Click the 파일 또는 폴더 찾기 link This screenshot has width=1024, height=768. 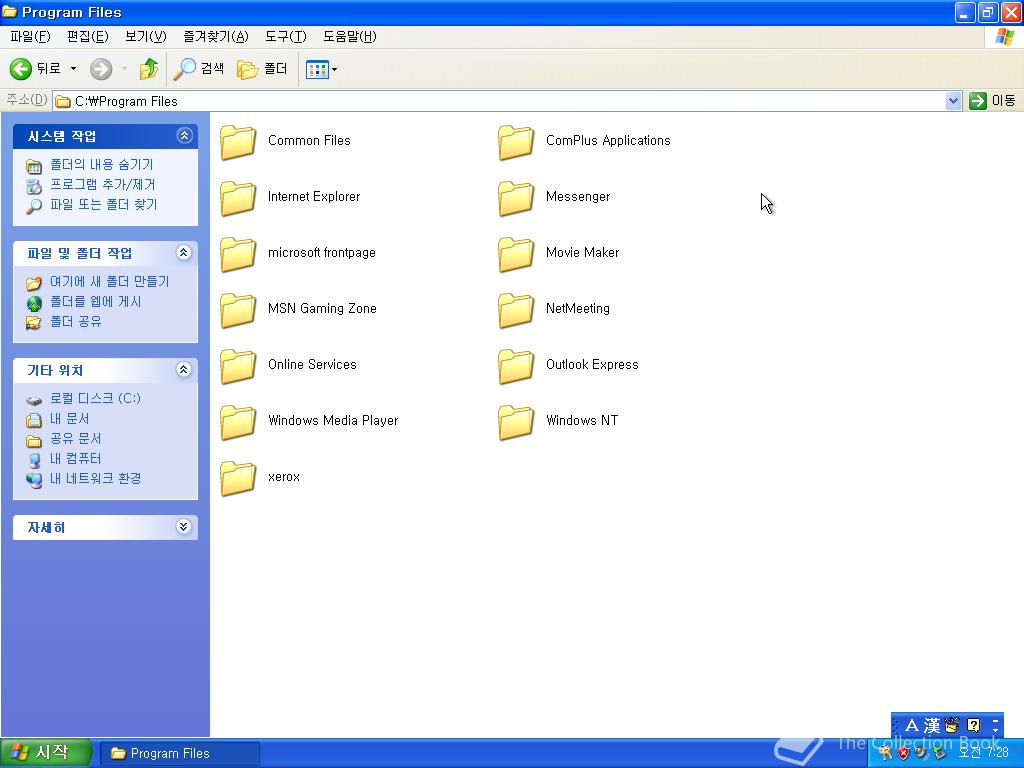click(103, 204)
